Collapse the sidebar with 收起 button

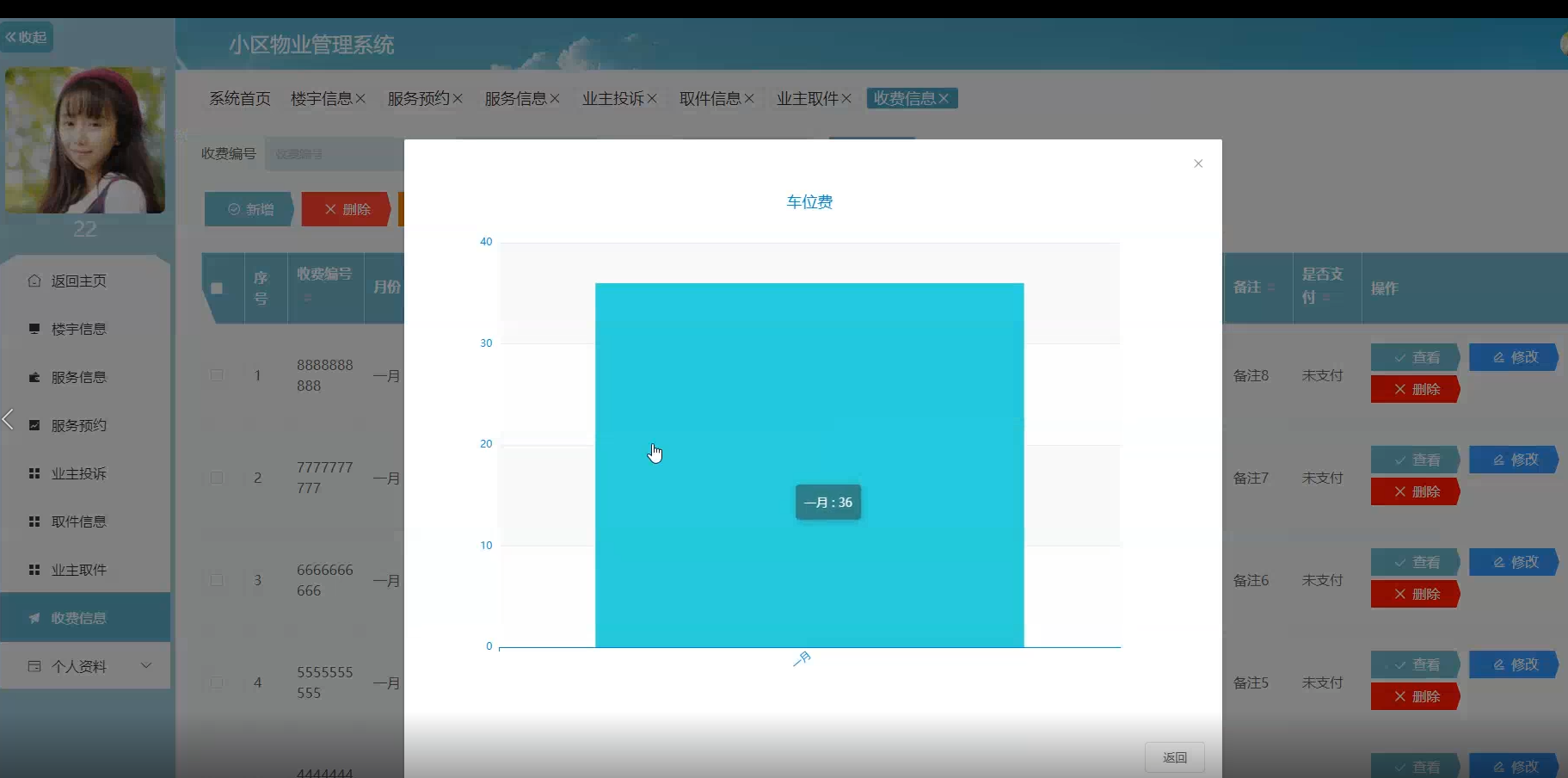point(27,37)
